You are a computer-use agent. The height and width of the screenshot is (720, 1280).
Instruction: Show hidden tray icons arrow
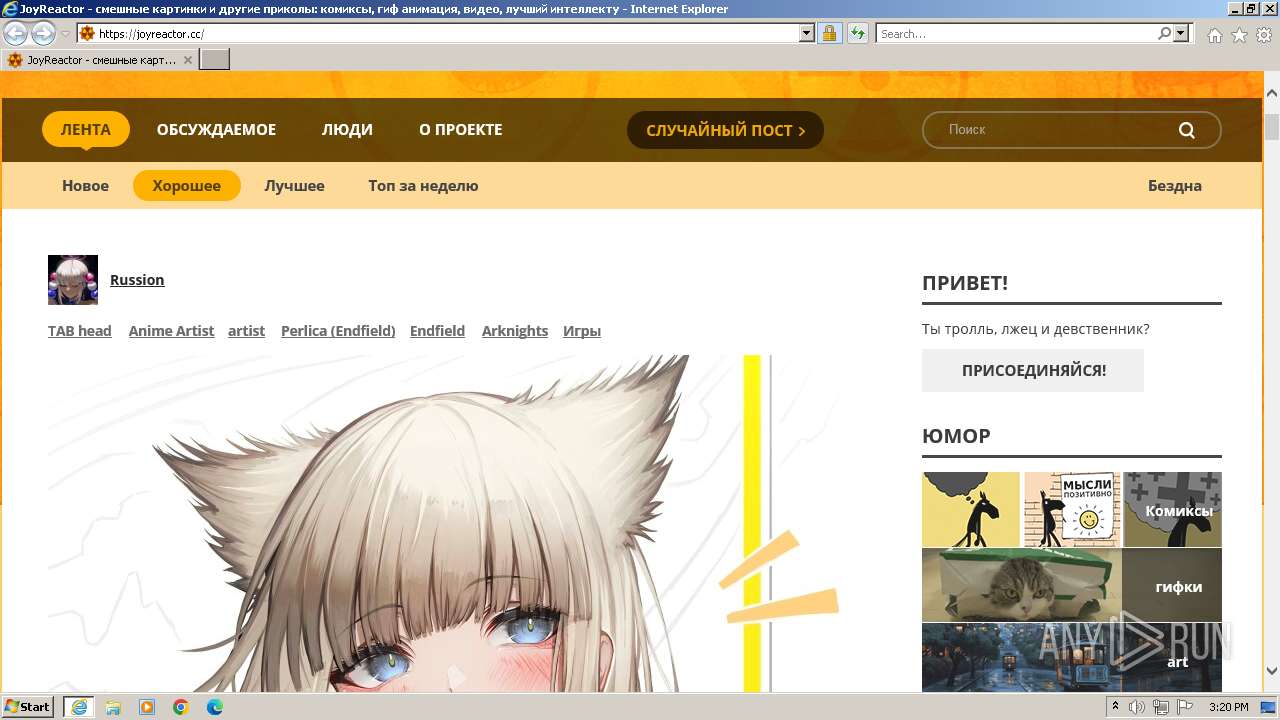(x=1116, y=707)
